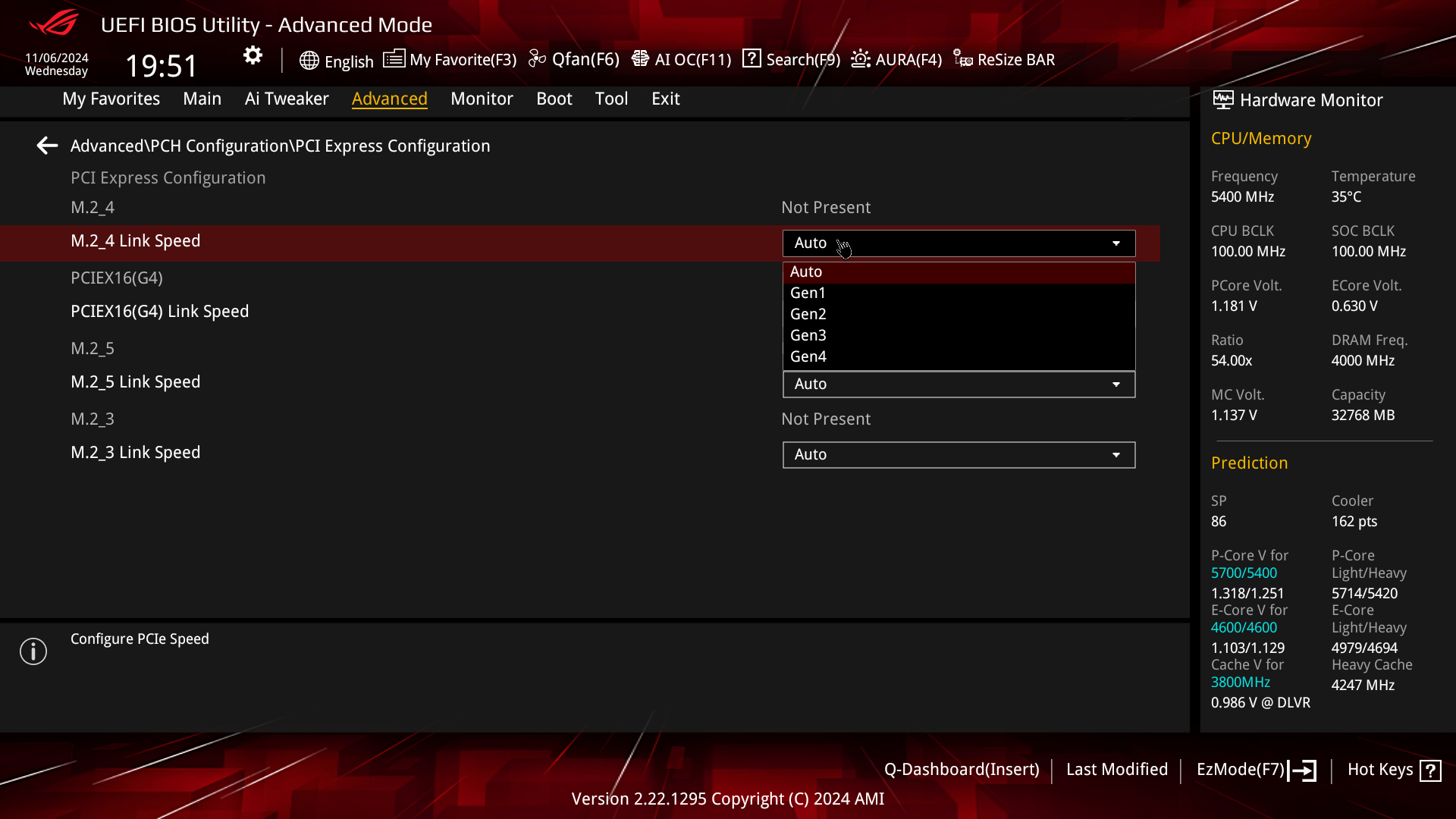The width and height of the screenshot is (1456, 819).
Task: Expand M.2_3 Link Speed dropdown
Action: pyautogui.click(x=959, y=455)
